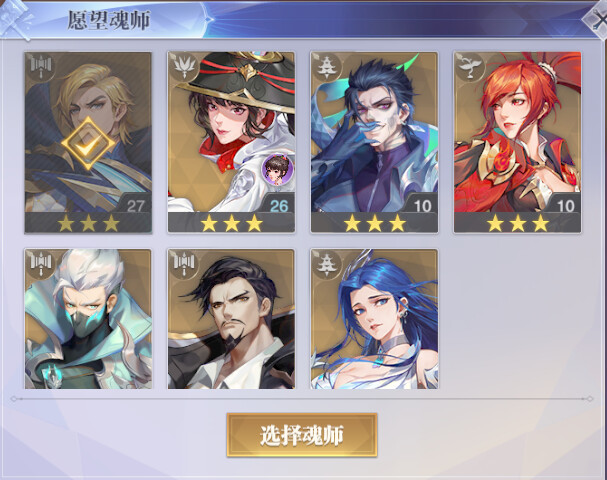Close the 愿望魂师 dialog with the X

pos(597,19)
